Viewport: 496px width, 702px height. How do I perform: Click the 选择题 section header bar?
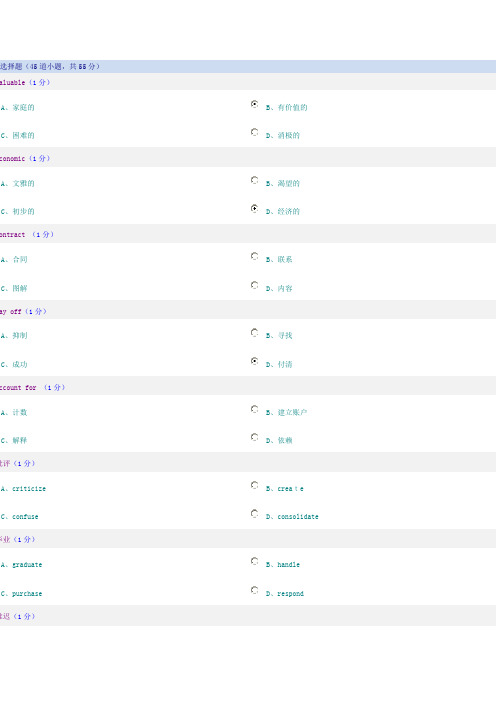coord(248,66)
